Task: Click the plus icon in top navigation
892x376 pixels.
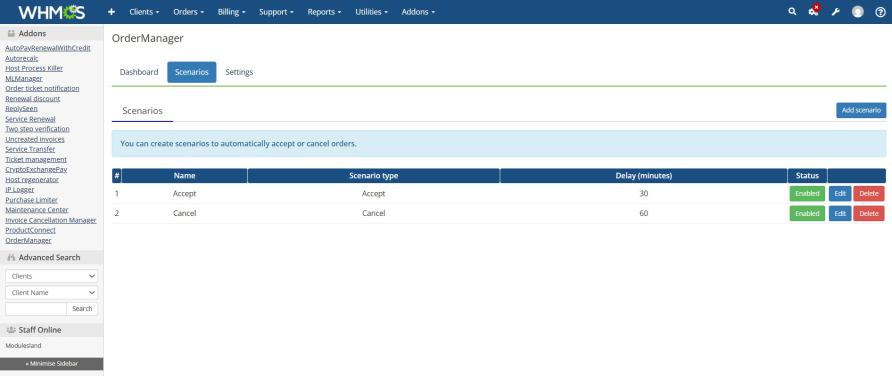Action: (111, 12)
